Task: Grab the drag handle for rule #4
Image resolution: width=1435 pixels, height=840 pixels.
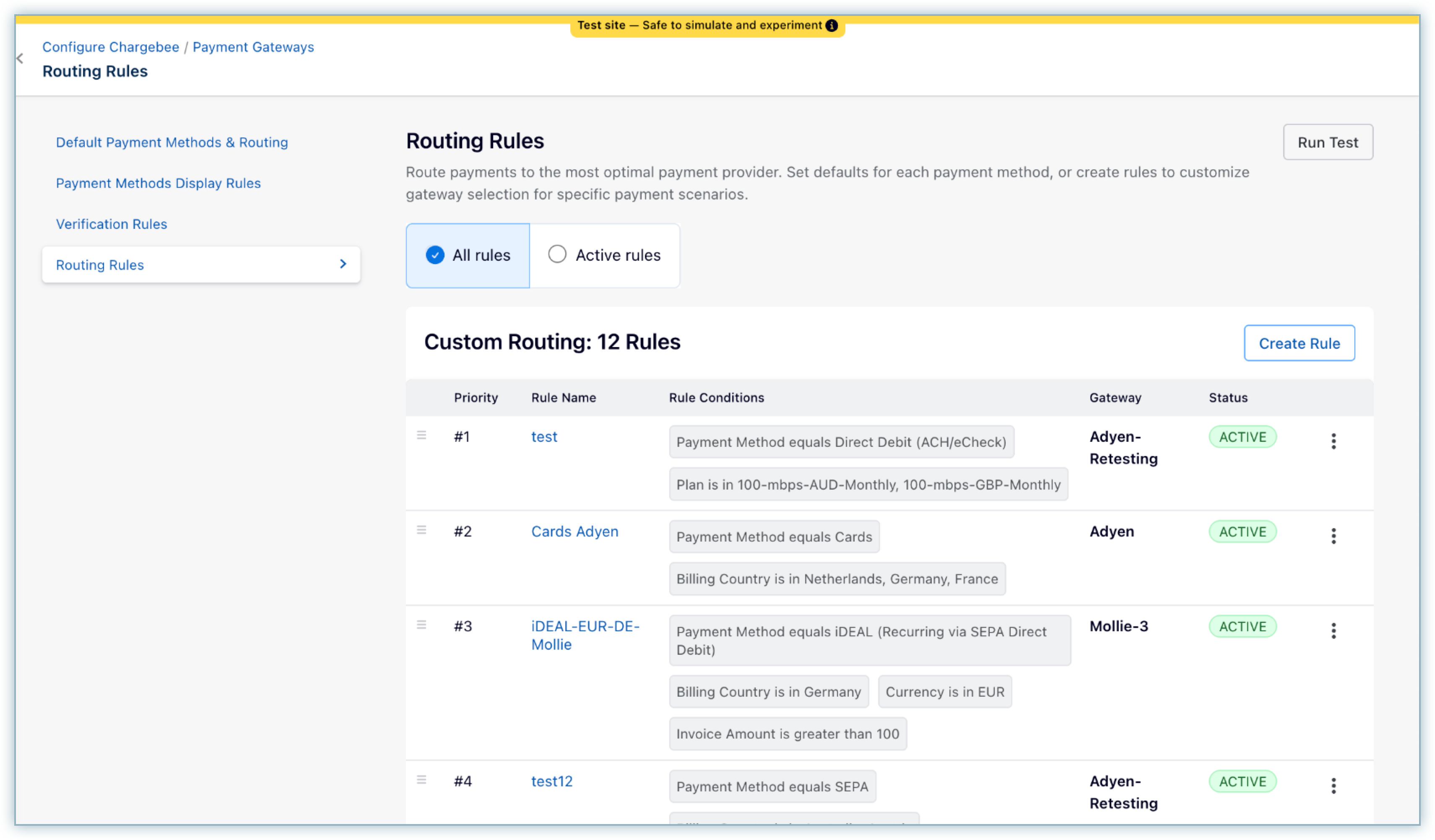Action: click(421, 780)
